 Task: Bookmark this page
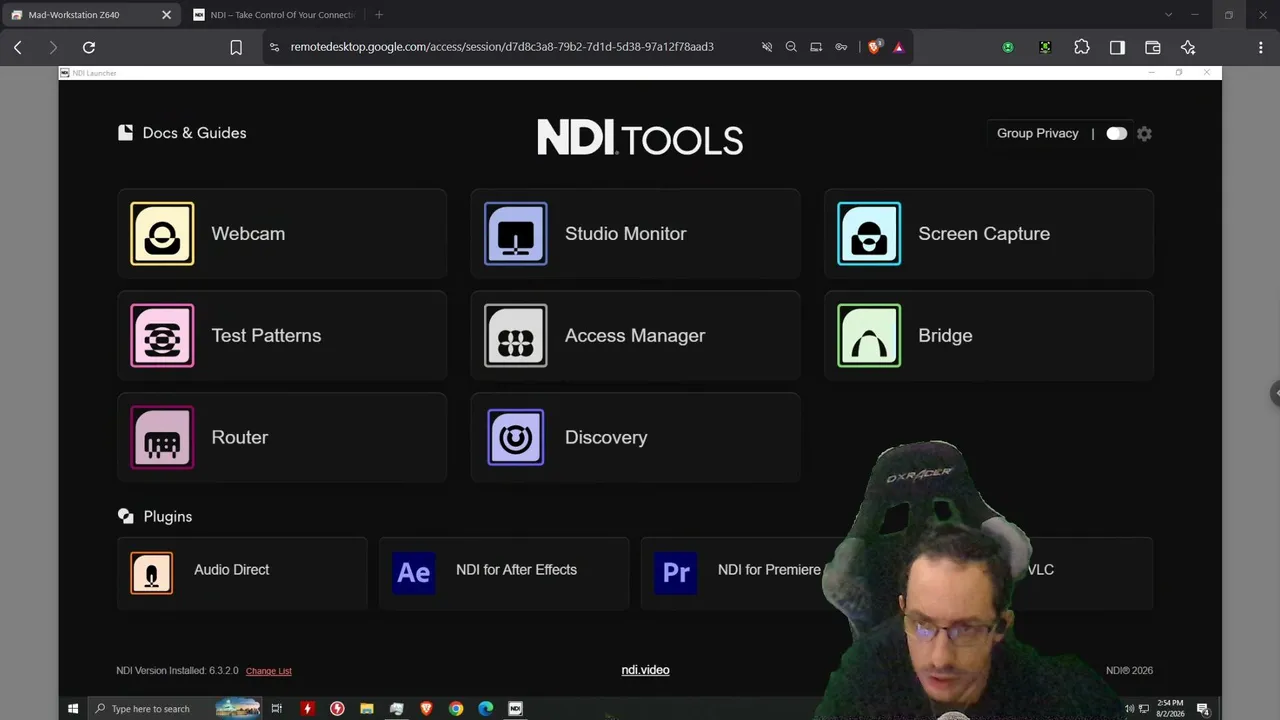(x=236, y=47)
